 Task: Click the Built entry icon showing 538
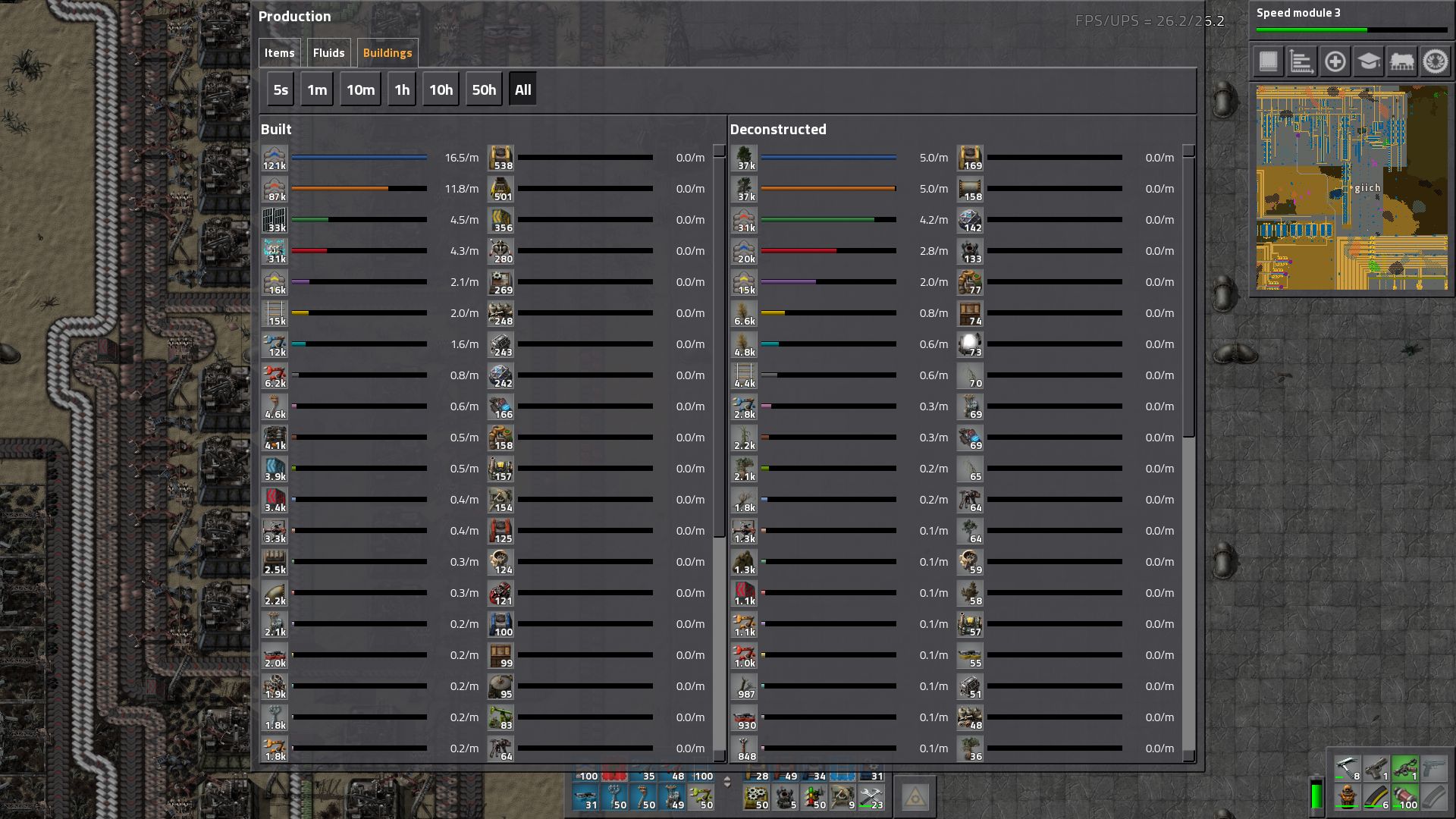click(500, 158)
